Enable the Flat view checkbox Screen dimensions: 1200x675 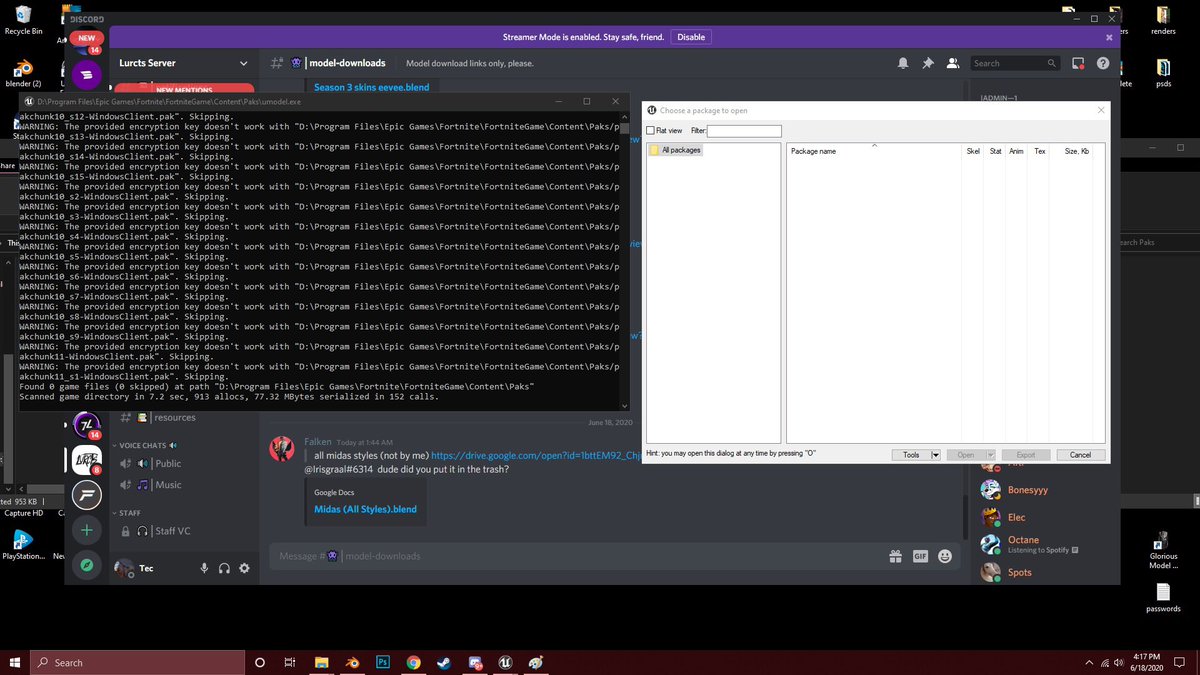tap(650, 131)
